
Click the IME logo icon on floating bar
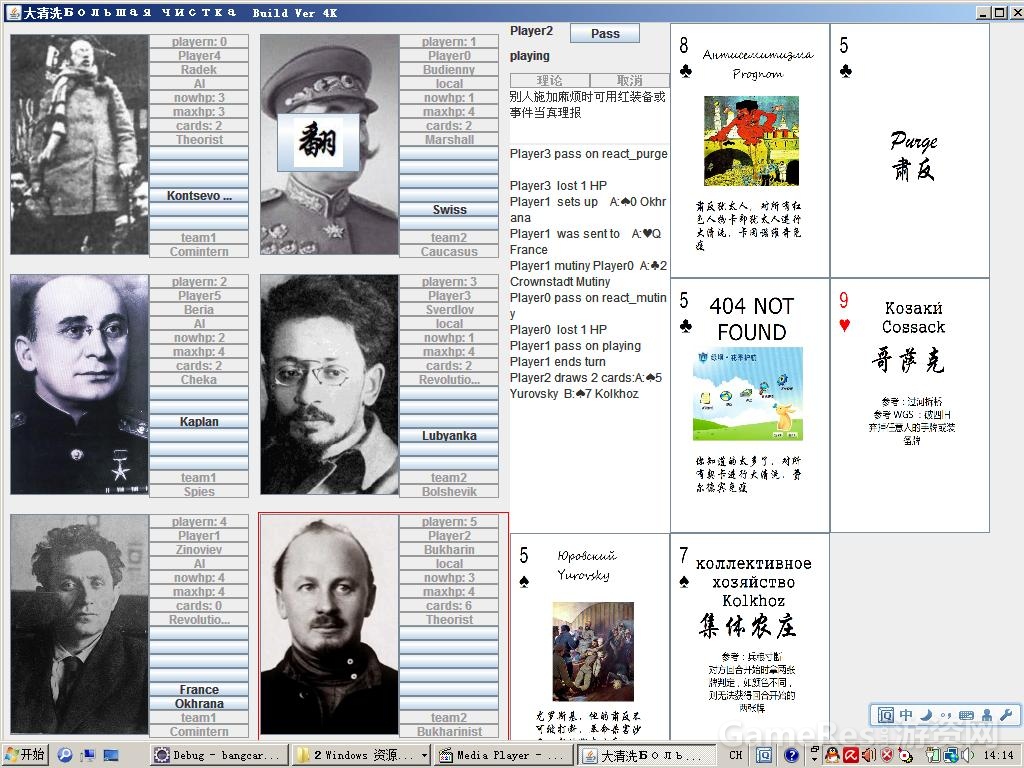[x=886, y=715]
